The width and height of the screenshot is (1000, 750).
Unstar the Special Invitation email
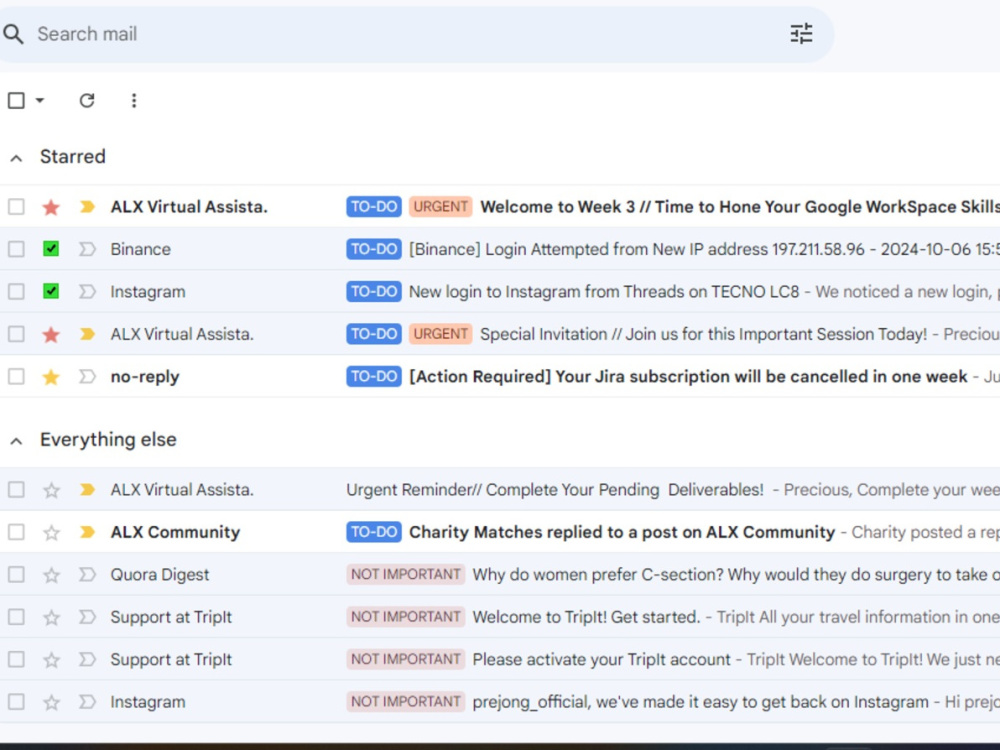pos(51,334)
